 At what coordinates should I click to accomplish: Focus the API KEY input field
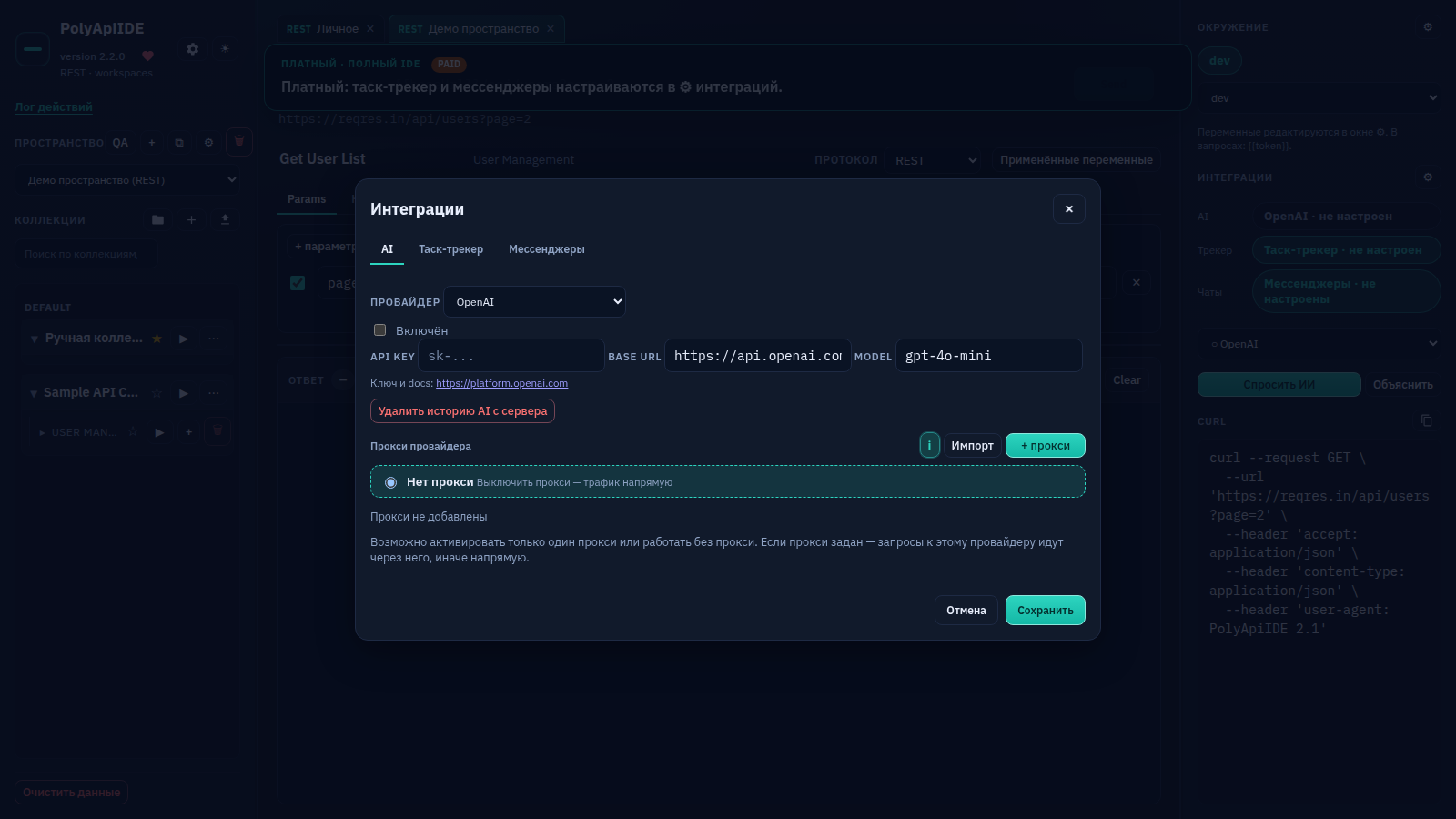[x=511, y=356]
